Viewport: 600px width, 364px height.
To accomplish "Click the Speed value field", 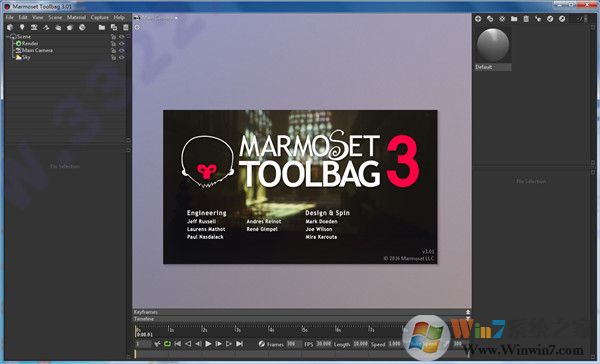I will 395,344.
